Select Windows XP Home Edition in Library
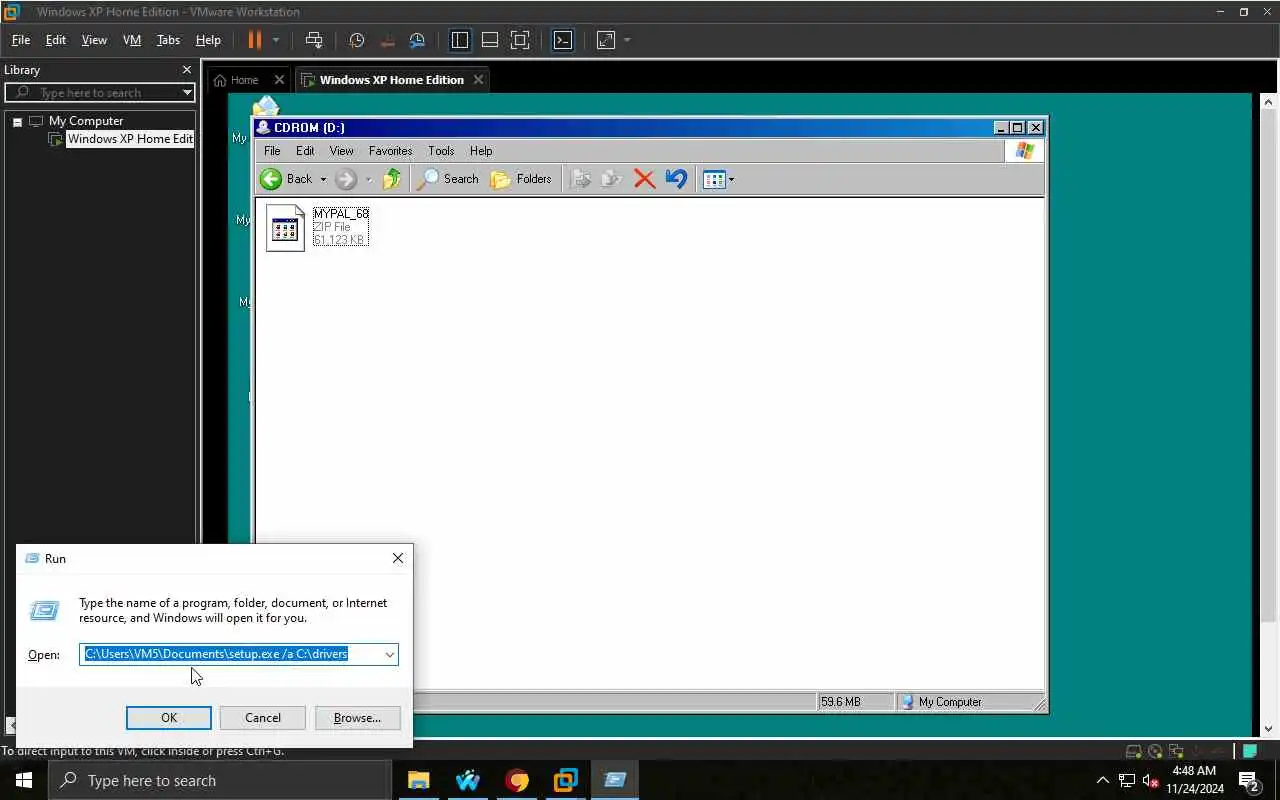This screenshot has height=800, width=1280. click(x=130, y=139)
